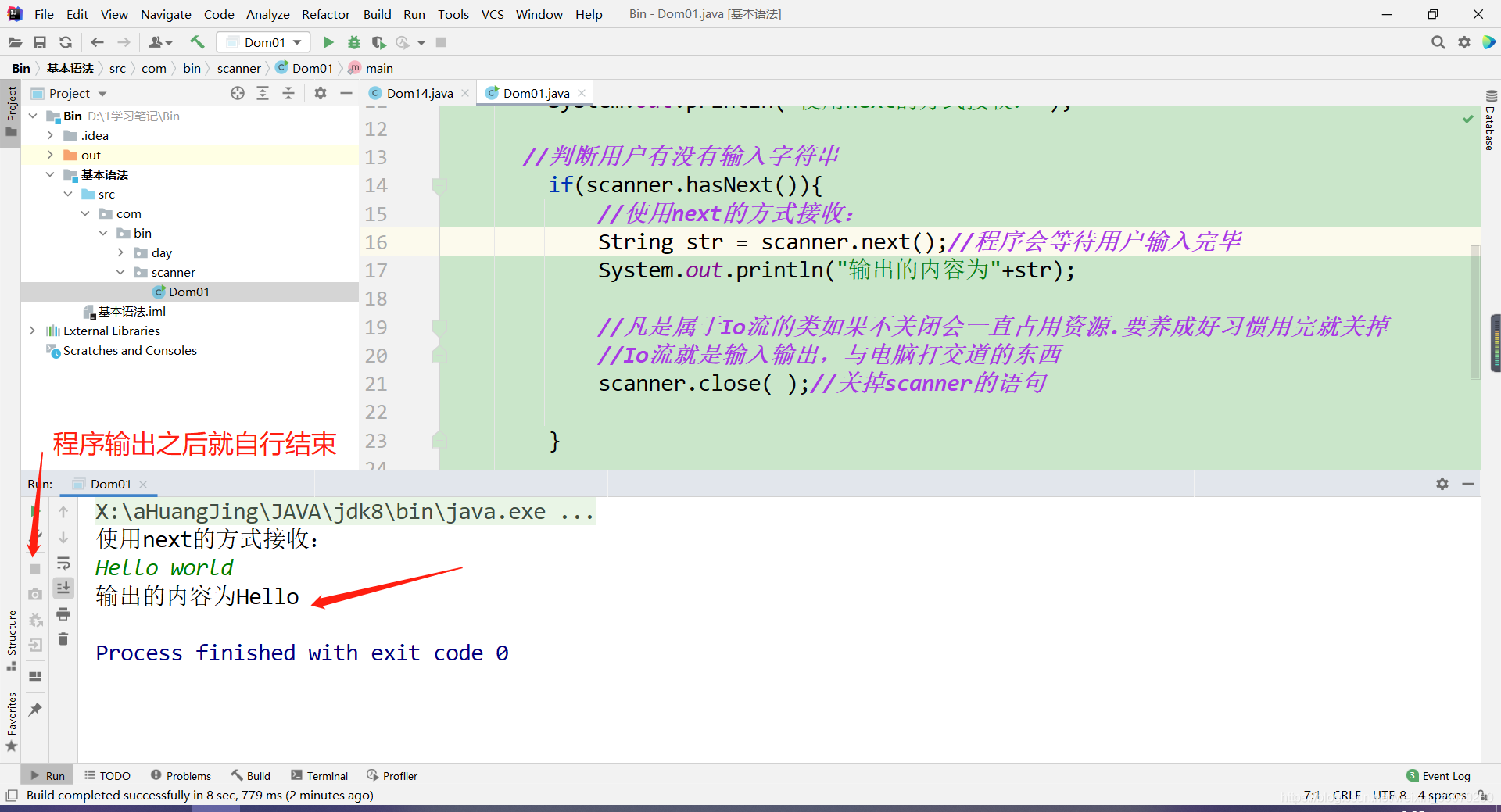Open IDE settings gear at top right
1501x812 pixels.
[1464, 42]
